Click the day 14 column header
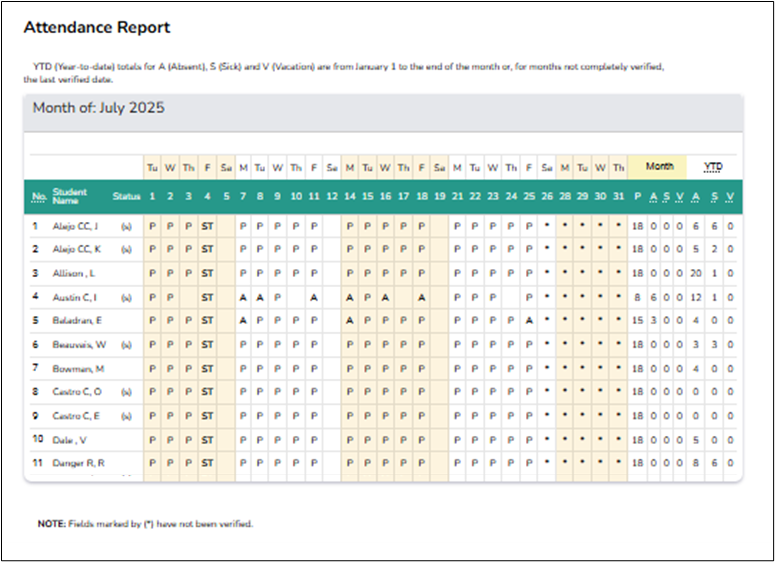Screen dimensions: 775x562 coord(350,197)
